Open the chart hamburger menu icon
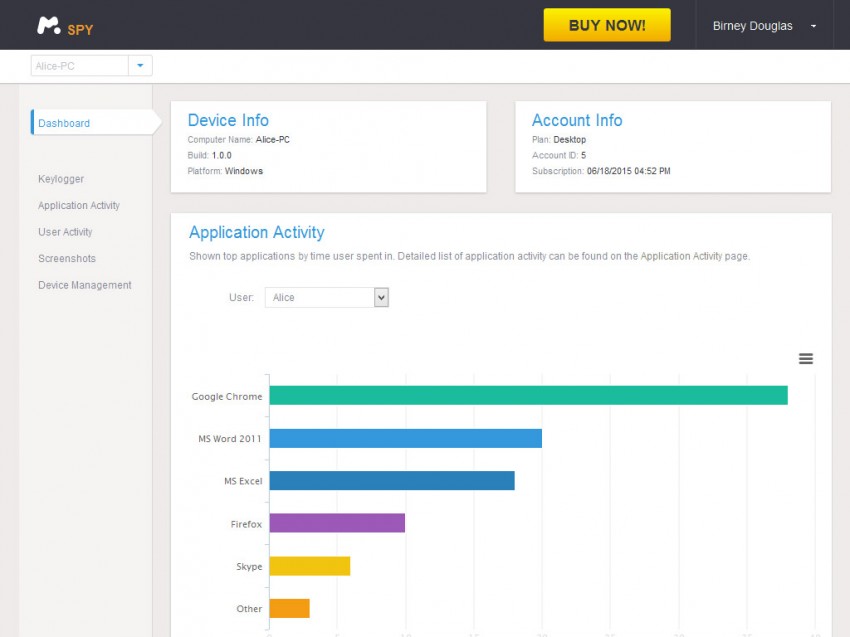Viewport: 850px width, 637px height. [x=805, y=359]
